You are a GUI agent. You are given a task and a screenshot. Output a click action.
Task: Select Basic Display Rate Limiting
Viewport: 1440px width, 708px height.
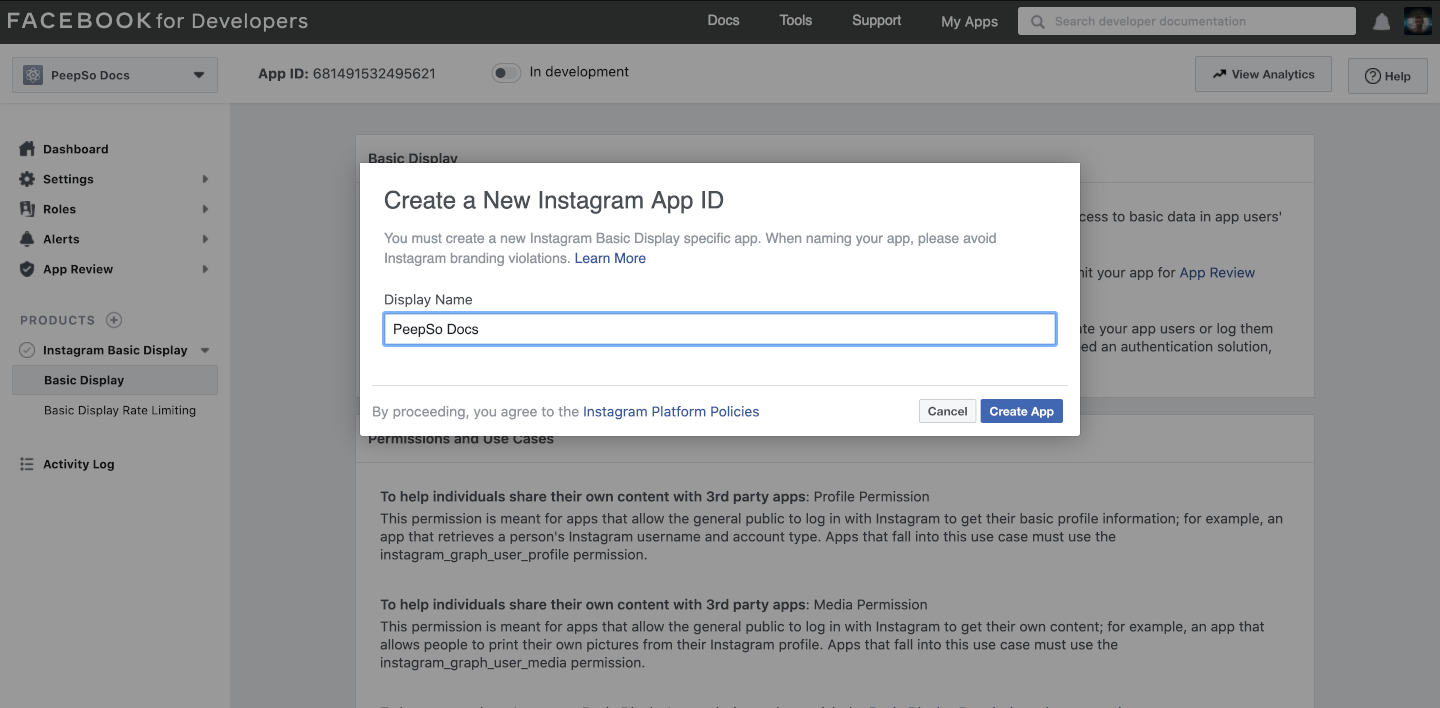click(120, 410)
